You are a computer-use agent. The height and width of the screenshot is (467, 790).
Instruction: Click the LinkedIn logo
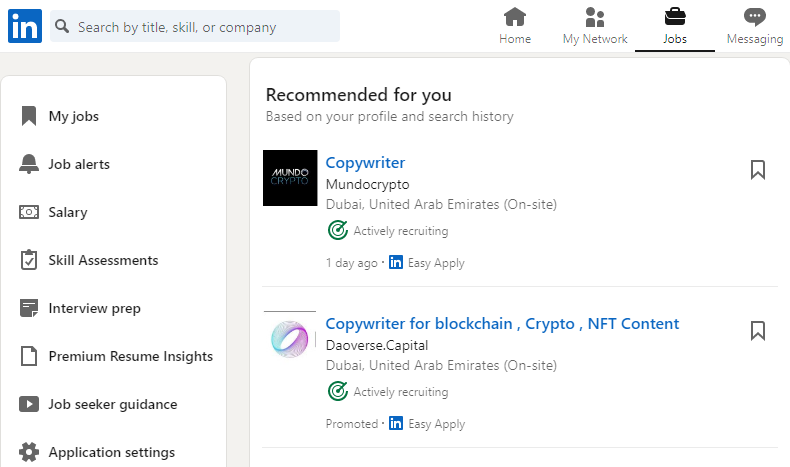pos(25,26)
